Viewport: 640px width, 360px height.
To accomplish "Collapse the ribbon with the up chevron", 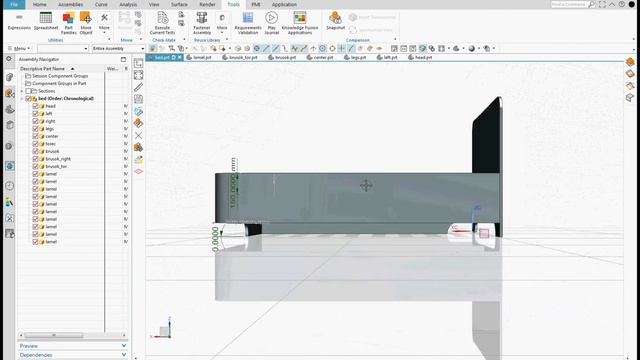I will click(612, 4).
